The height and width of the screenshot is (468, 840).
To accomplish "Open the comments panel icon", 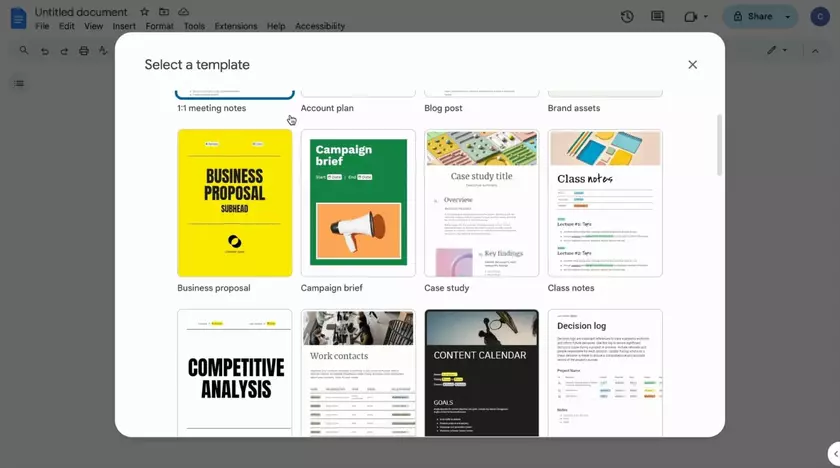I will (x=657, y=17).
